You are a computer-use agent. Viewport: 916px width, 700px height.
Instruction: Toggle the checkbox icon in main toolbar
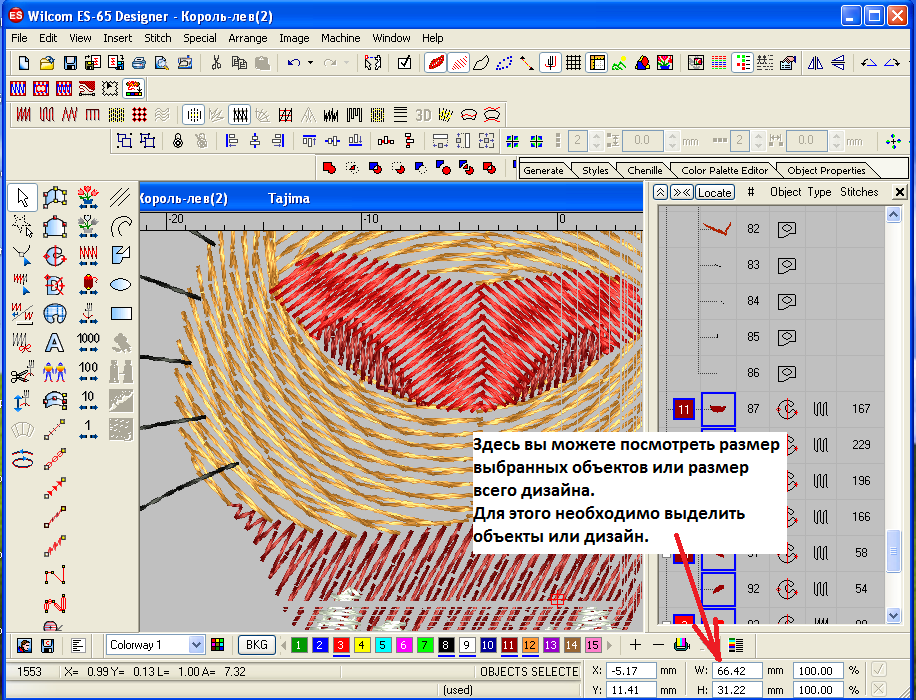tap(404, 62)
